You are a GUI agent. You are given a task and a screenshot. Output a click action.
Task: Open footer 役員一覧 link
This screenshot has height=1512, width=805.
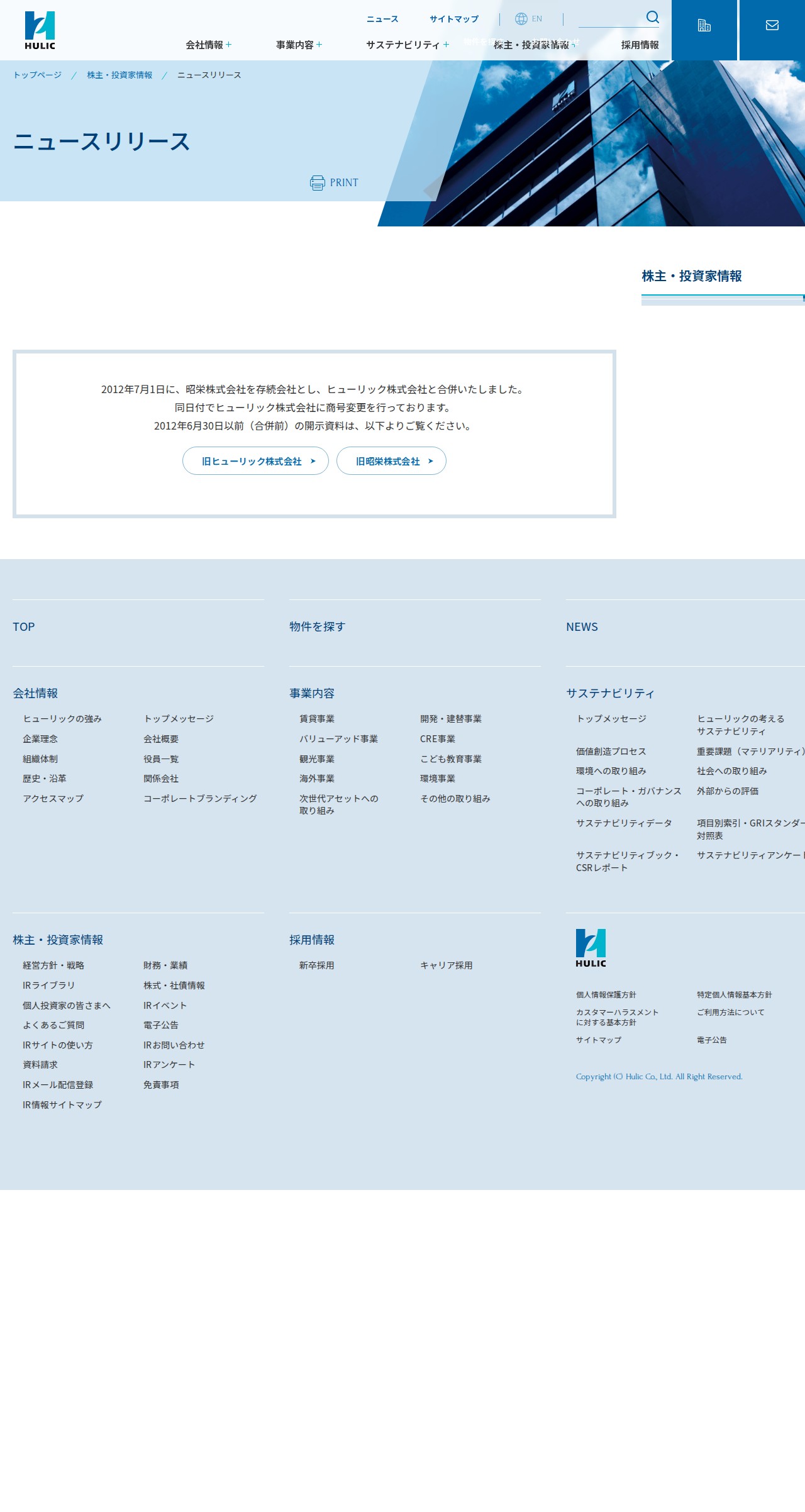[x=161, y=759]
